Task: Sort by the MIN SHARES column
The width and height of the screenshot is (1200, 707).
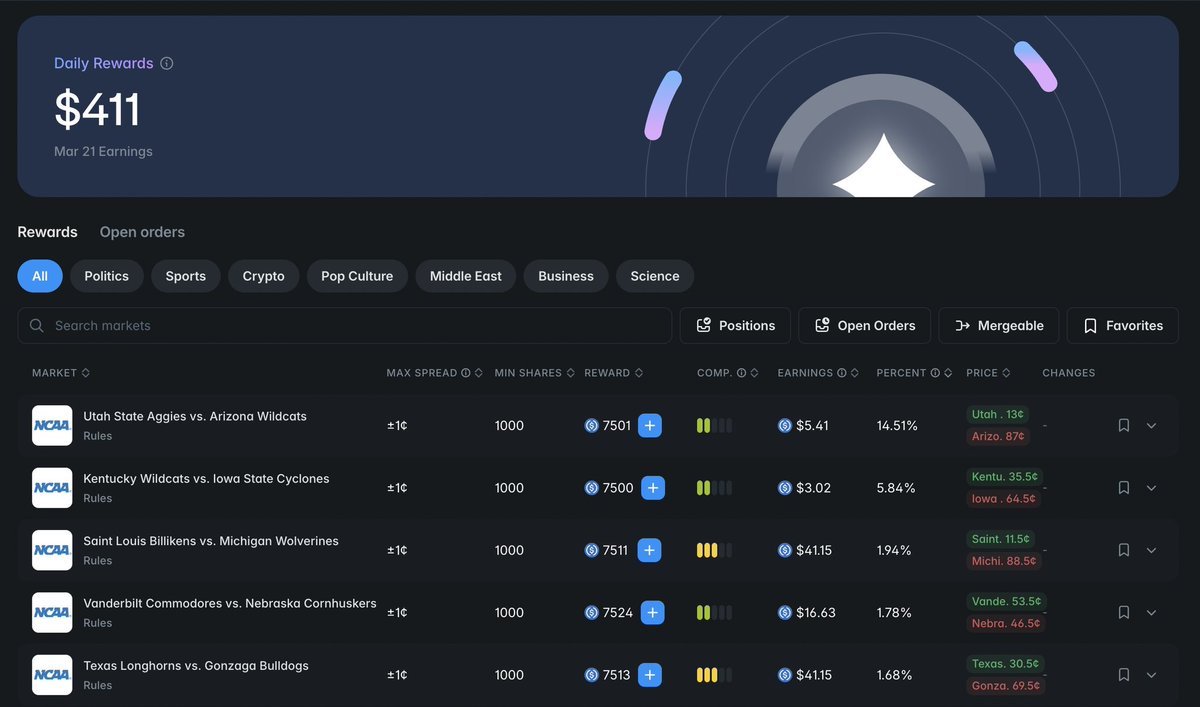Action: click(x=535, y=373)
